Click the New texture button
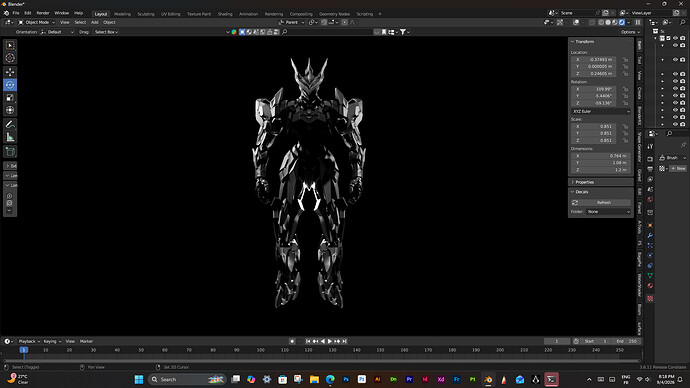Viewport: 690px width, 388px height. pyautogui.click(x=678, y=168)
